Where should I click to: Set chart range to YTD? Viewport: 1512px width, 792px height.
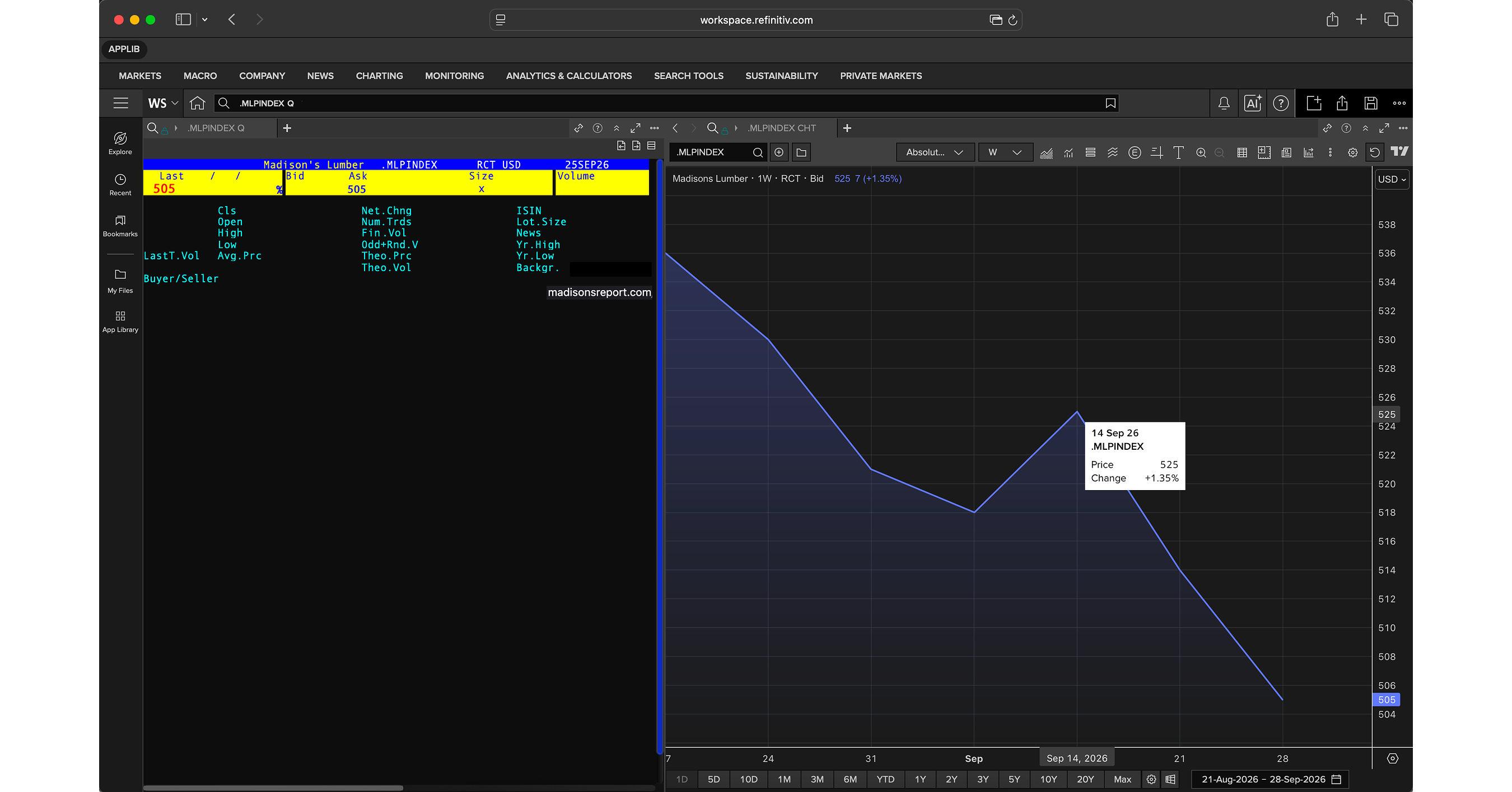coord(885,779)
